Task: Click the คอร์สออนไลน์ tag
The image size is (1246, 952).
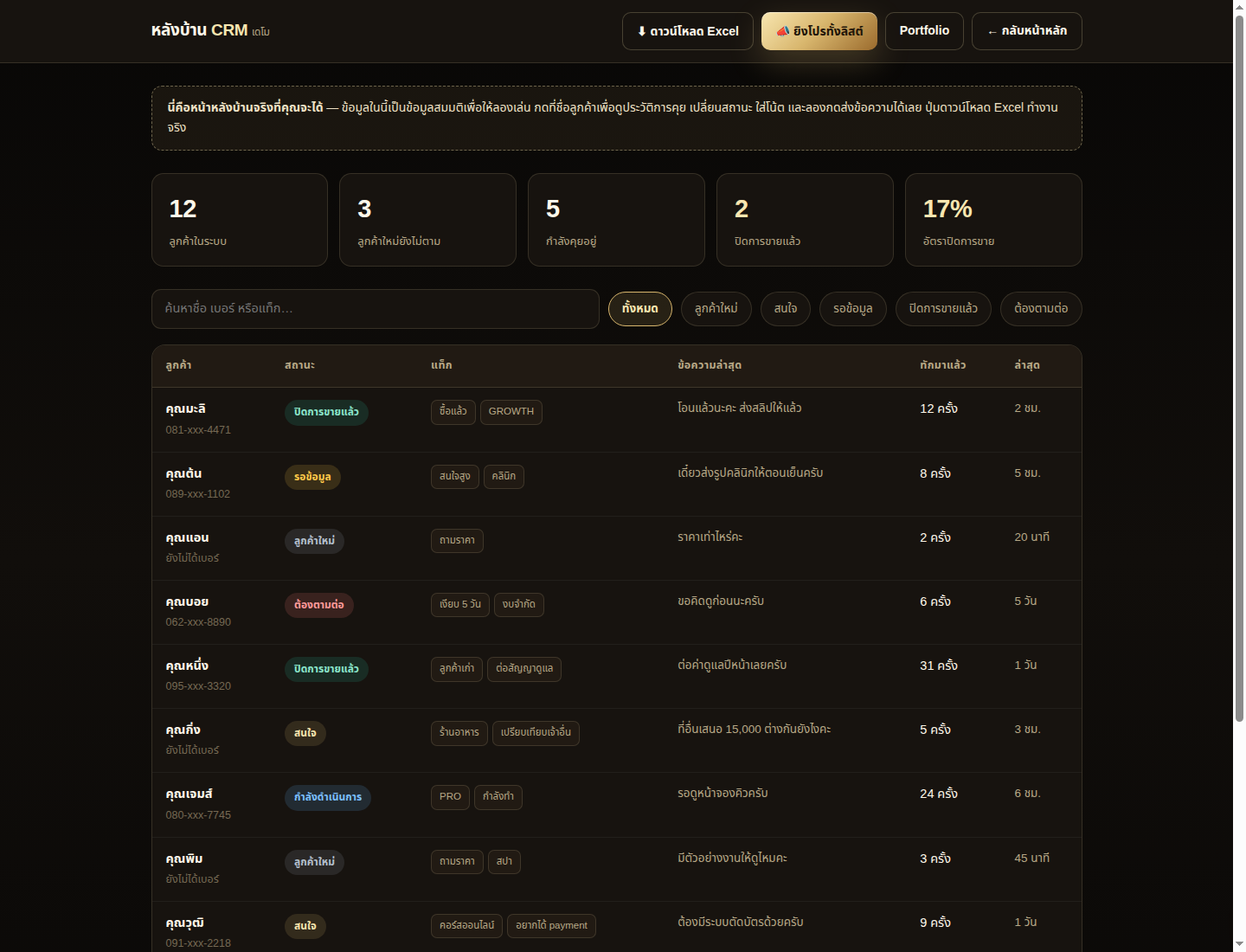Action: (x=467, y=926)
